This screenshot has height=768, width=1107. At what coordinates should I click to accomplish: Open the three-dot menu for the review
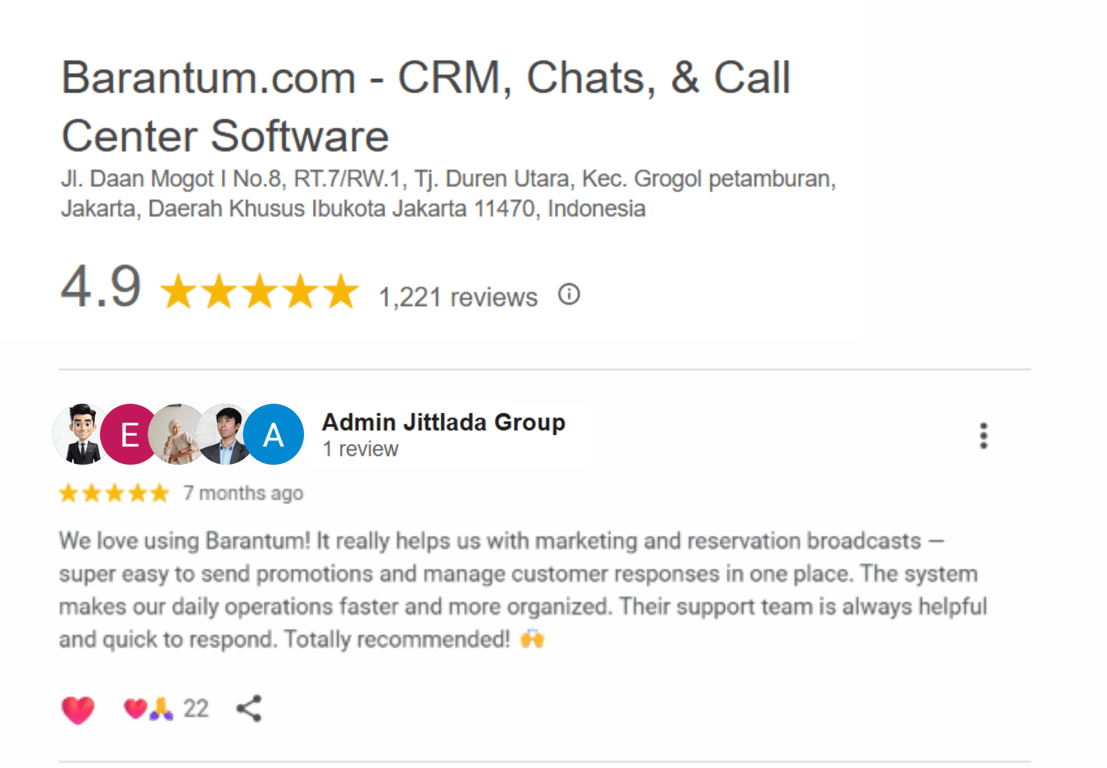point(983,436)
